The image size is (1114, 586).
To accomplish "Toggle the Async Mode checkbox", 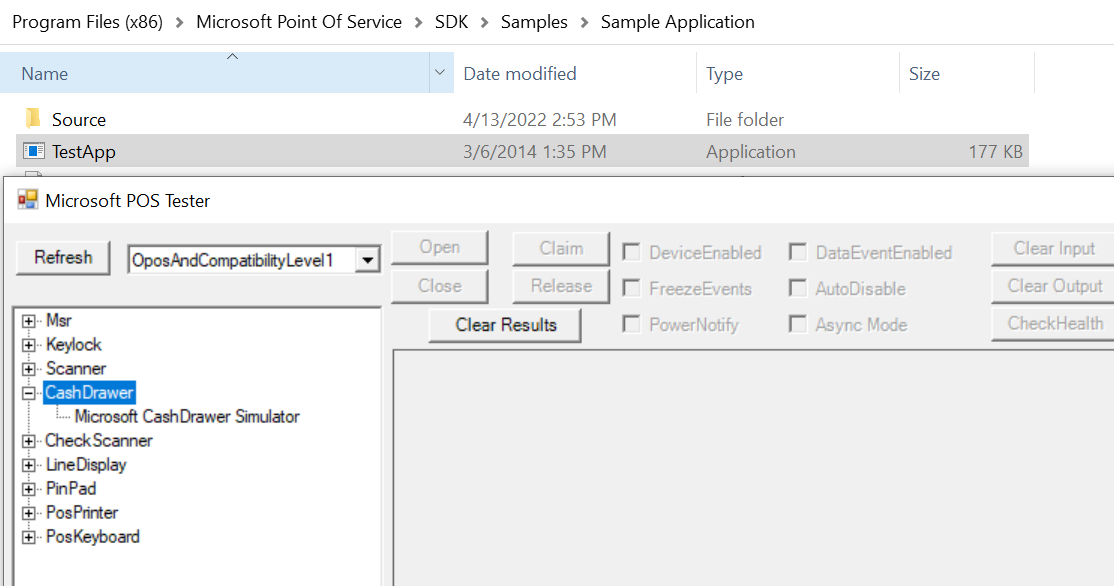I will [797, 324].
